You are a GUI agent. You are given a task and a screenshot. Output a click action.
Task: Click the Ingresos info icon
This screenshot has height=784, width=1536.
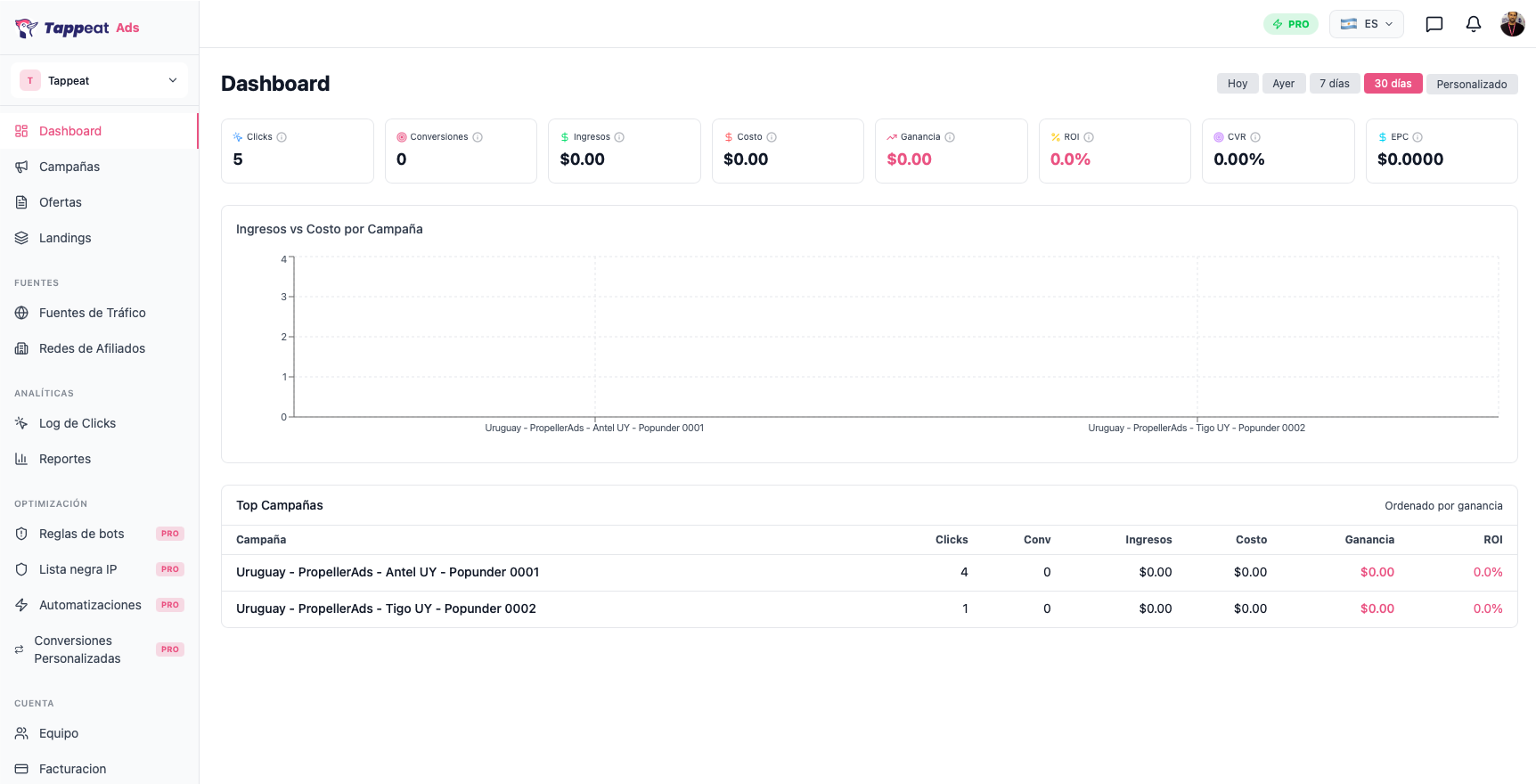pos(619,137)
